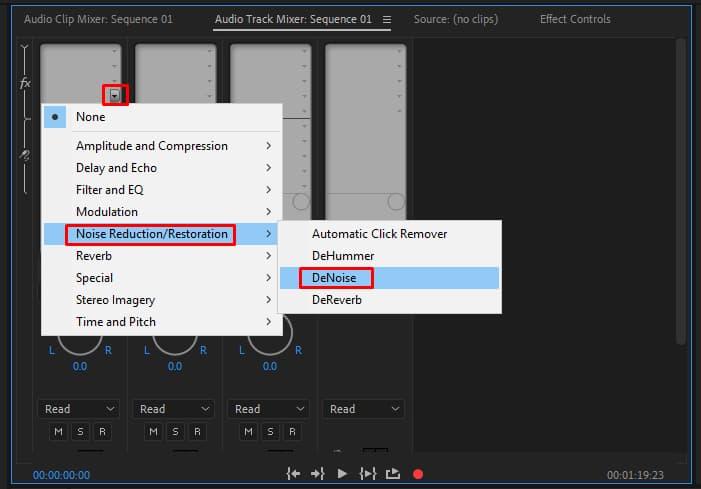Viewport: 701px width, 489px height.
Task: Expand Special submenu
Action: 162,278
